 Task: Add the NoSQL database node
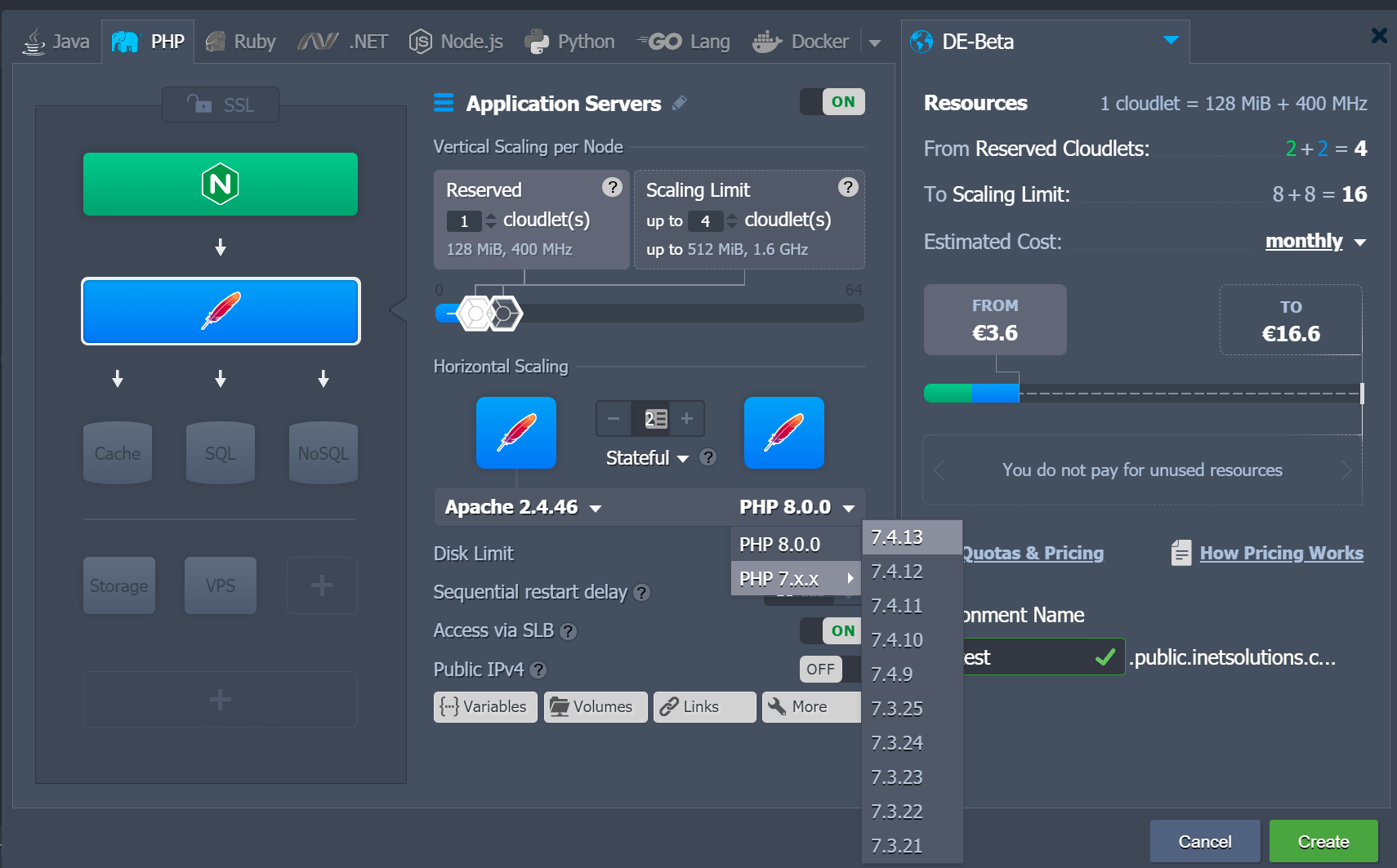[323, 453]
